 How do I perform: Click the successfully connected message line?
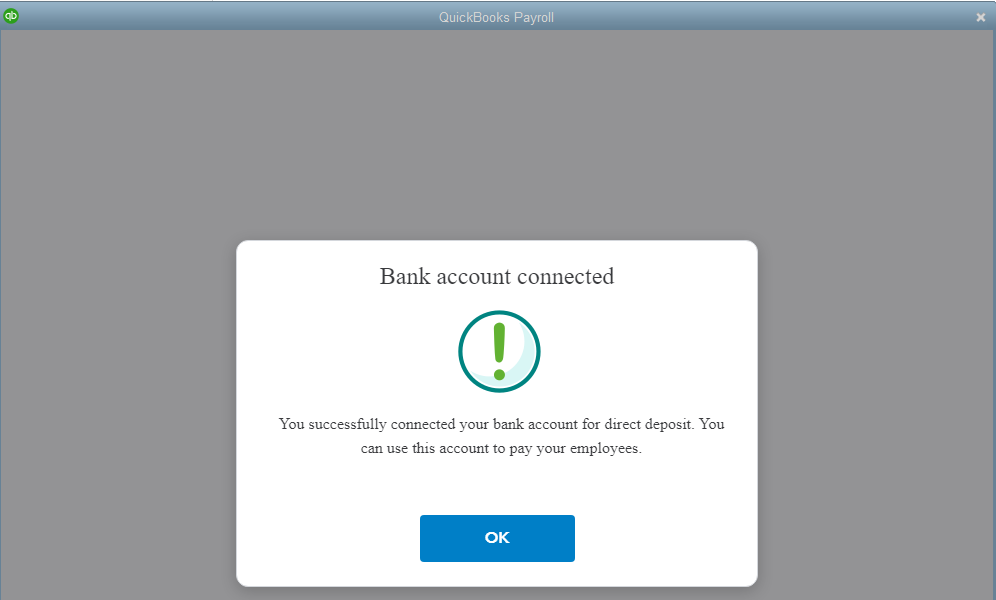pos(501,424)
